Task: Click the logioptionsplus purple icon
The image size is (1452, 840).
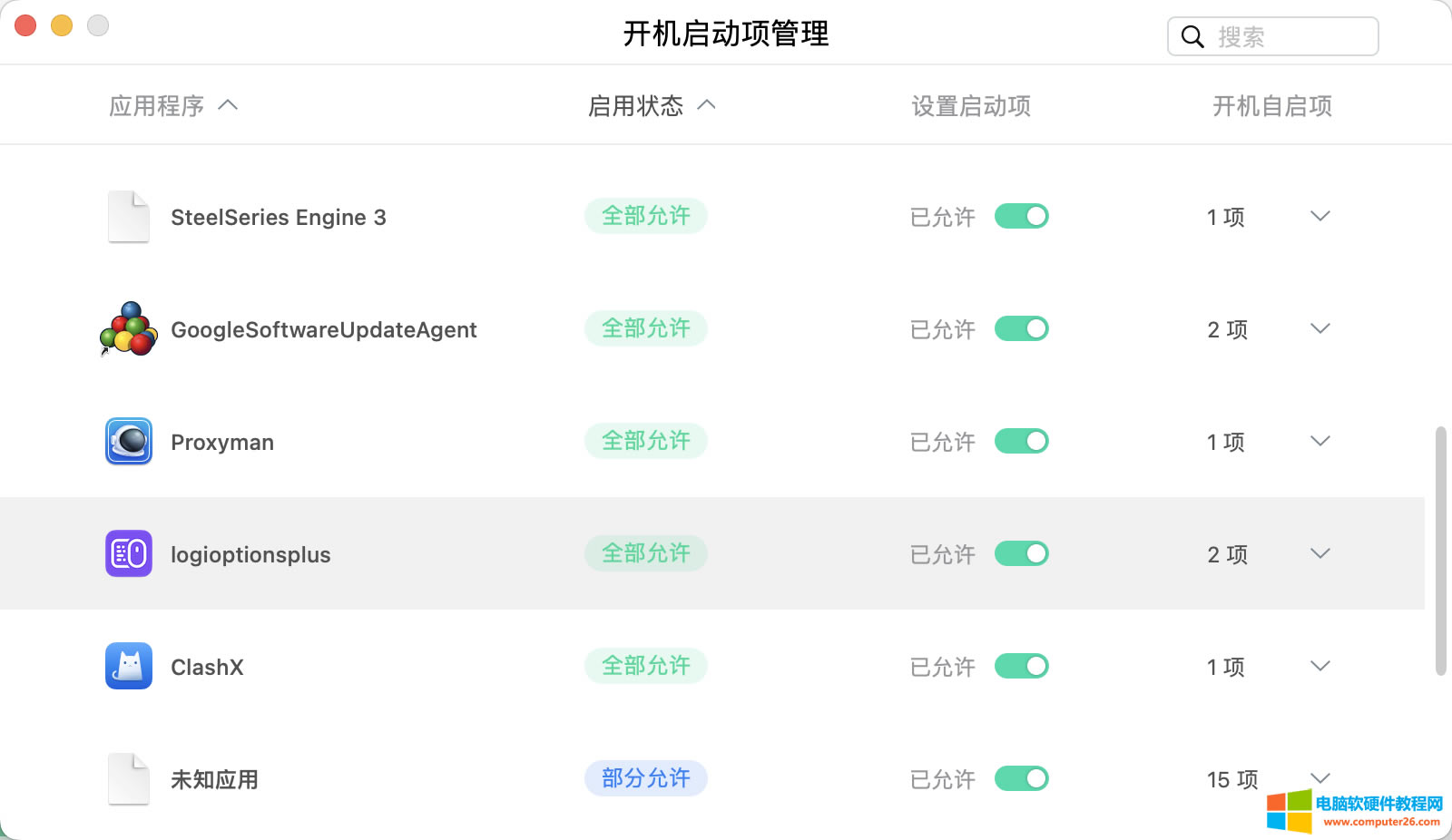Action: [x=128, y=554]
